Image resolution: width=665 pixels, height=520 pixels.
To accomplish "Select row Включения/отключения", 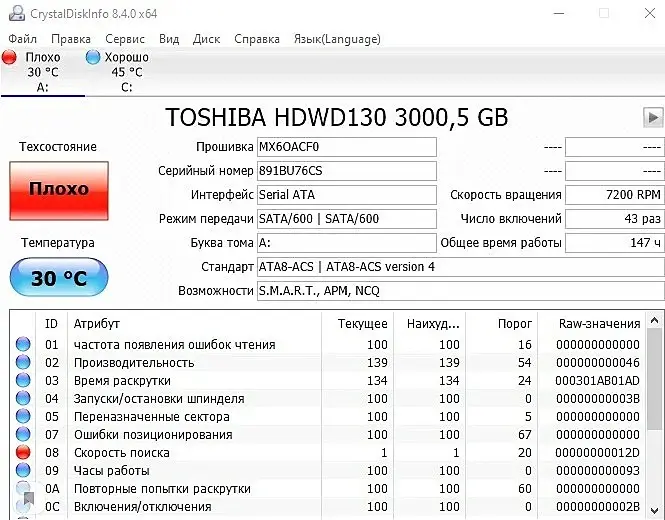I will point(327,507).
